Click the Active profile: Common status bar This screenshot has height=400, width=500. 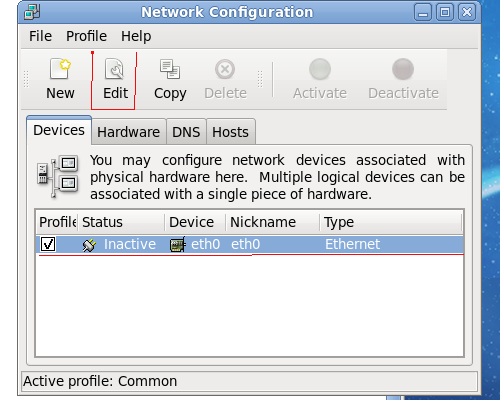(249, 381)
